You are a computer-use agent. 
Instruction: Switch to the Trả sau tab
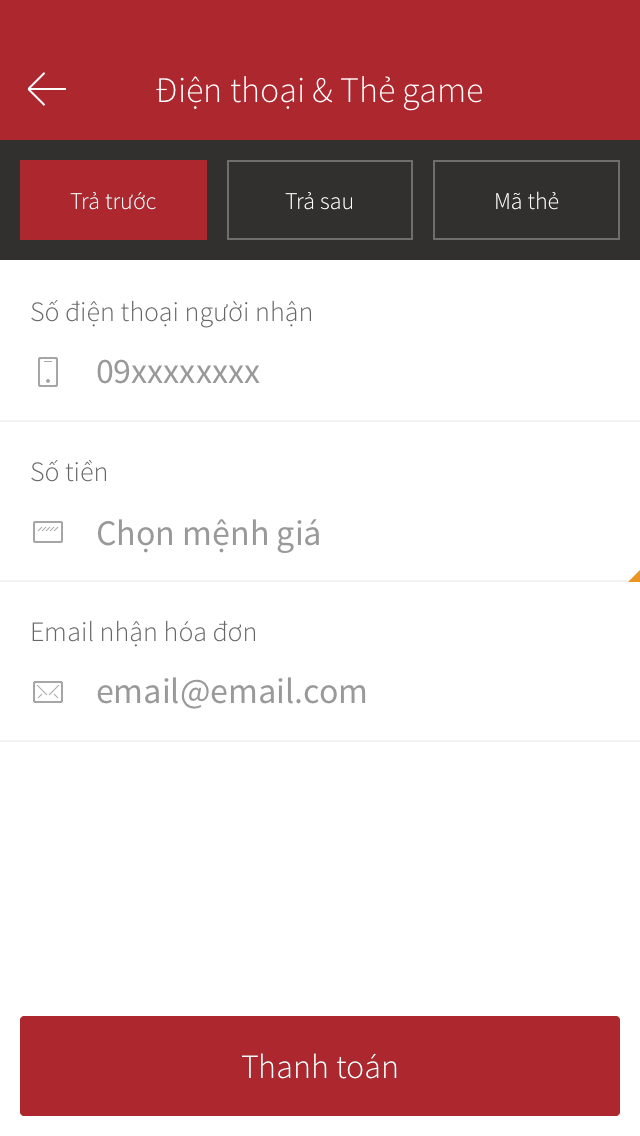[320, 200]
